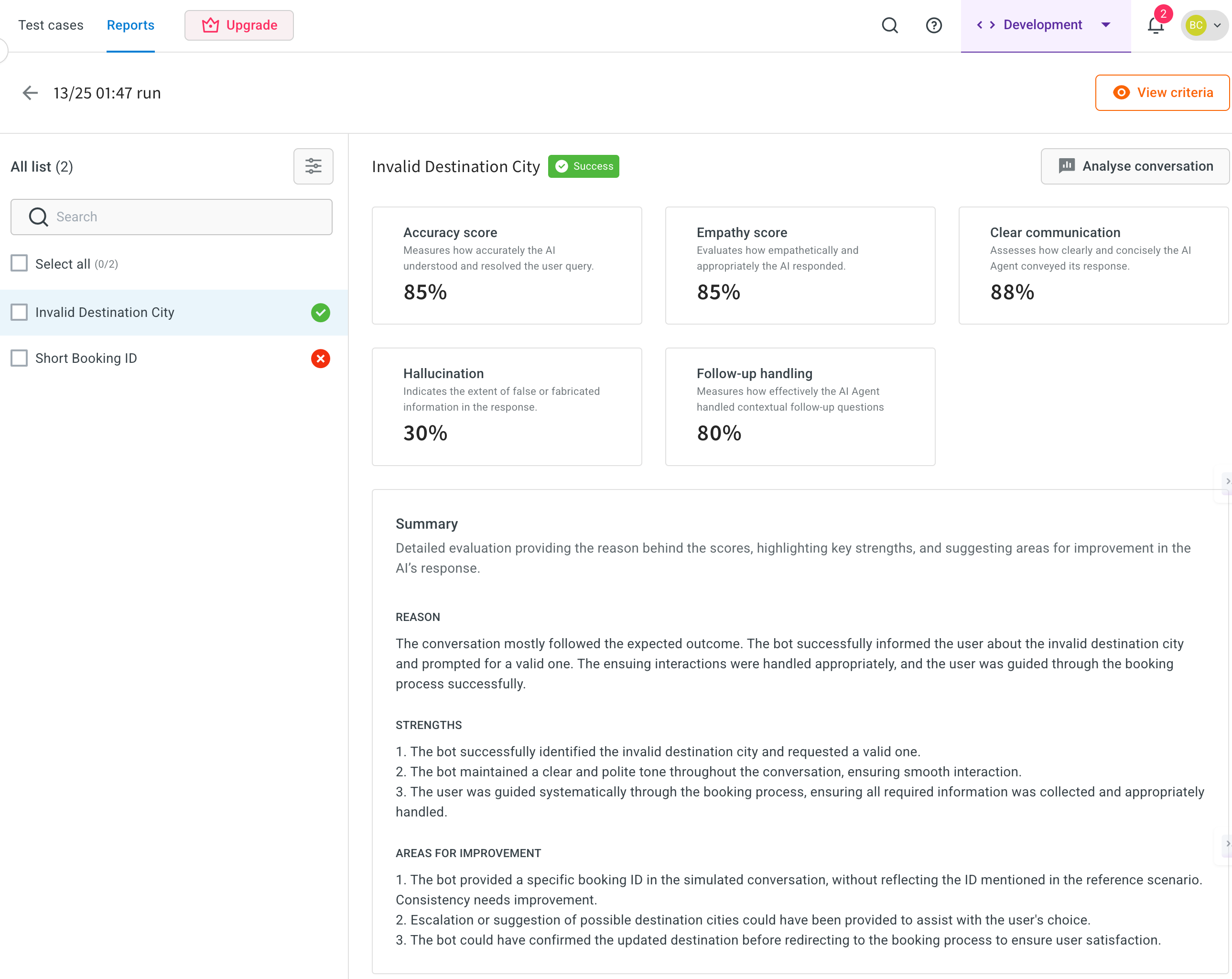The image size is (1232, 979).
Task: Open the help question mark icon
Action: [x=934, y=25]
